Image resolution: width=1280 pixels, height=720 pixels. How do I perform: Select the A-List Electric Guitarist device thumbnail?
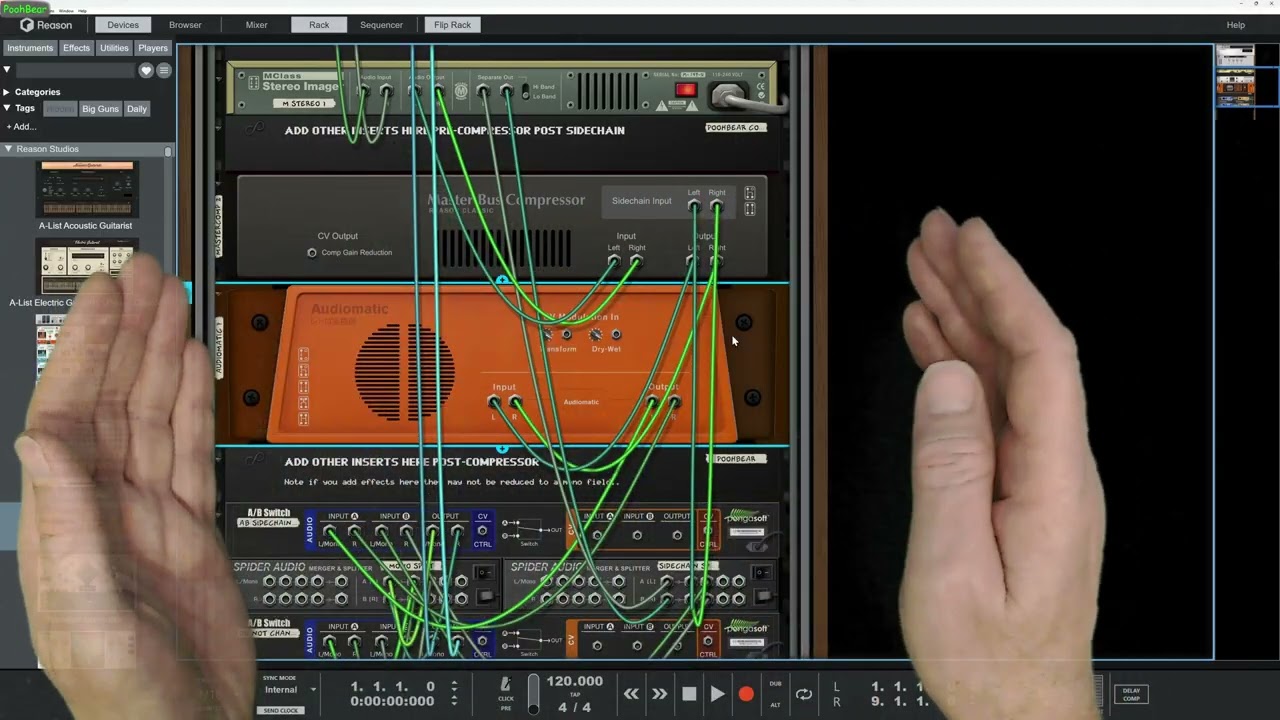(87, 266)
